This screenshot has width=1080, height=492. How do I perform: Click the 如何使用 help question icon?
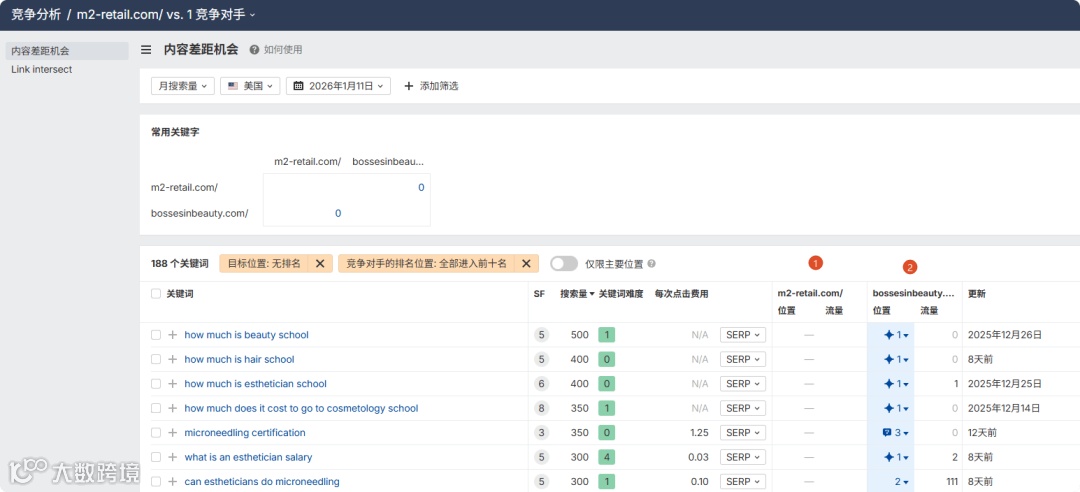coord(254,50)
